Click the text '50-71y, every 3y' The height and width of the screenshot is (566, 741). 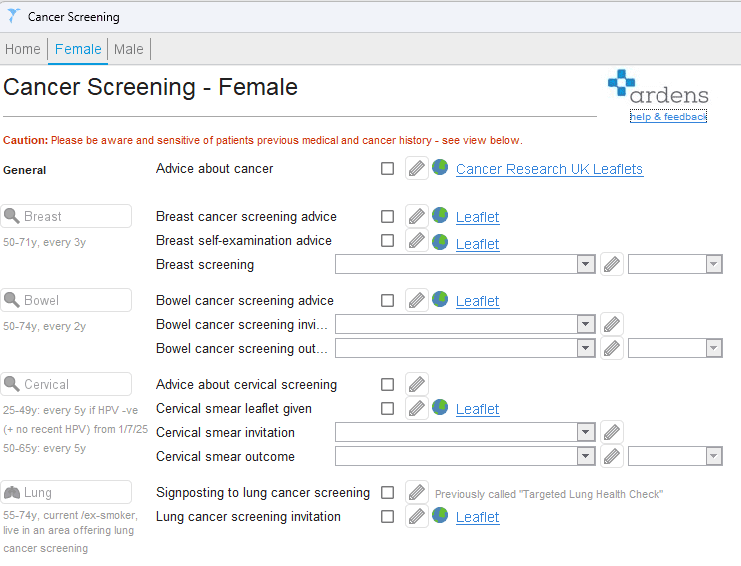click(44, 242)
